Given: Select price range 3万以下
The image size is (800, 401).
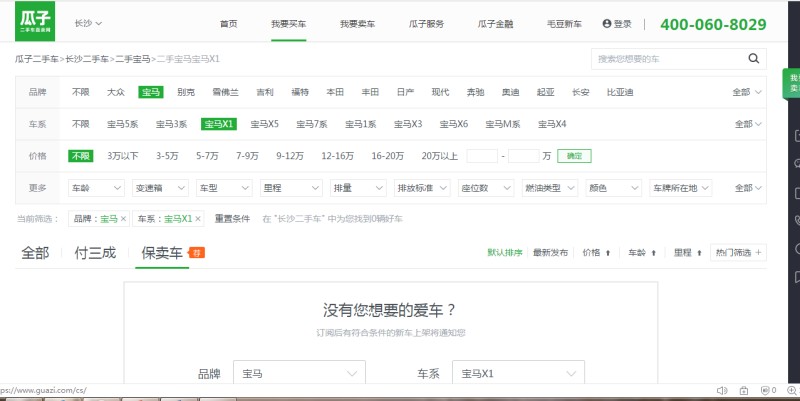Looking at the screenshot, I should pyautogui.click(x=122, y=156).
